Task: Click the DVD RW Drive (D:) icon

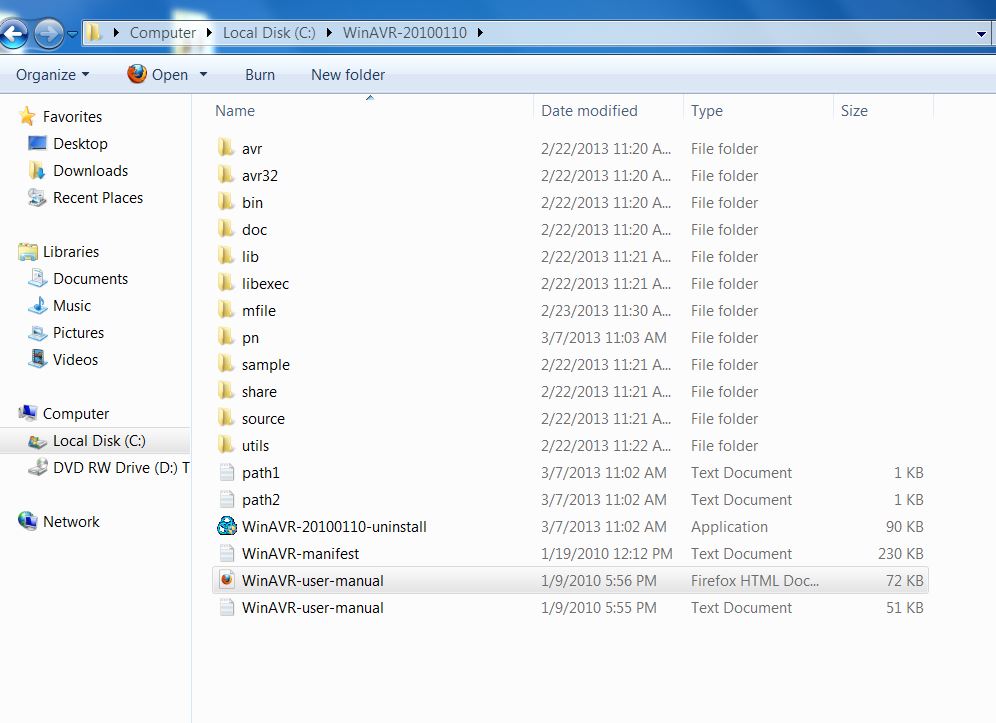Action: [37, 467]
